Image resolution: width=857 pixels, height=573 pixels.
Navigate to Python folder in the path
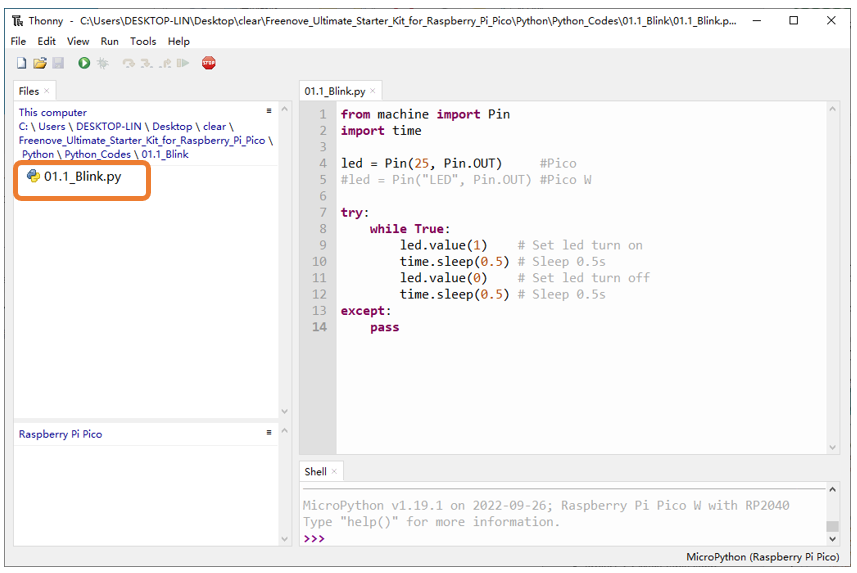click(x=38, y=155)
